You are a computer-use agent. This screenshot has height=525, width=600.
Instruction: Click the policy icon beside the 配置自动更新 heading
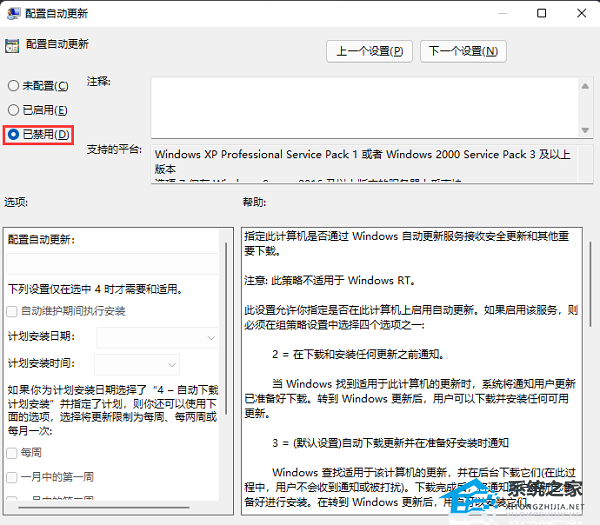click(x=12, y=45)
